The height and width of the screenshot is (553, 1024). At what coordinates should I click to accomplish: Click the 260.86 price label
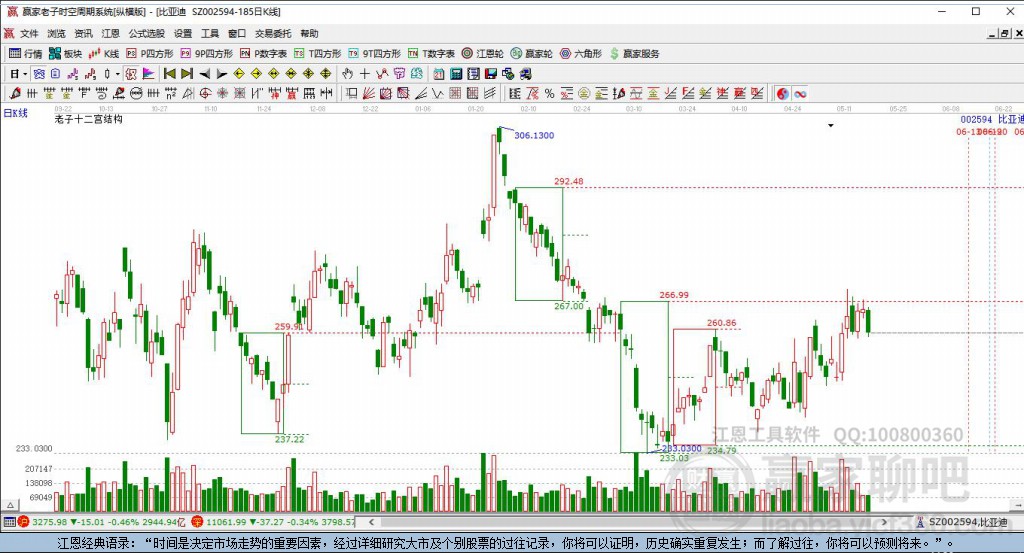[x=721, y=323]
